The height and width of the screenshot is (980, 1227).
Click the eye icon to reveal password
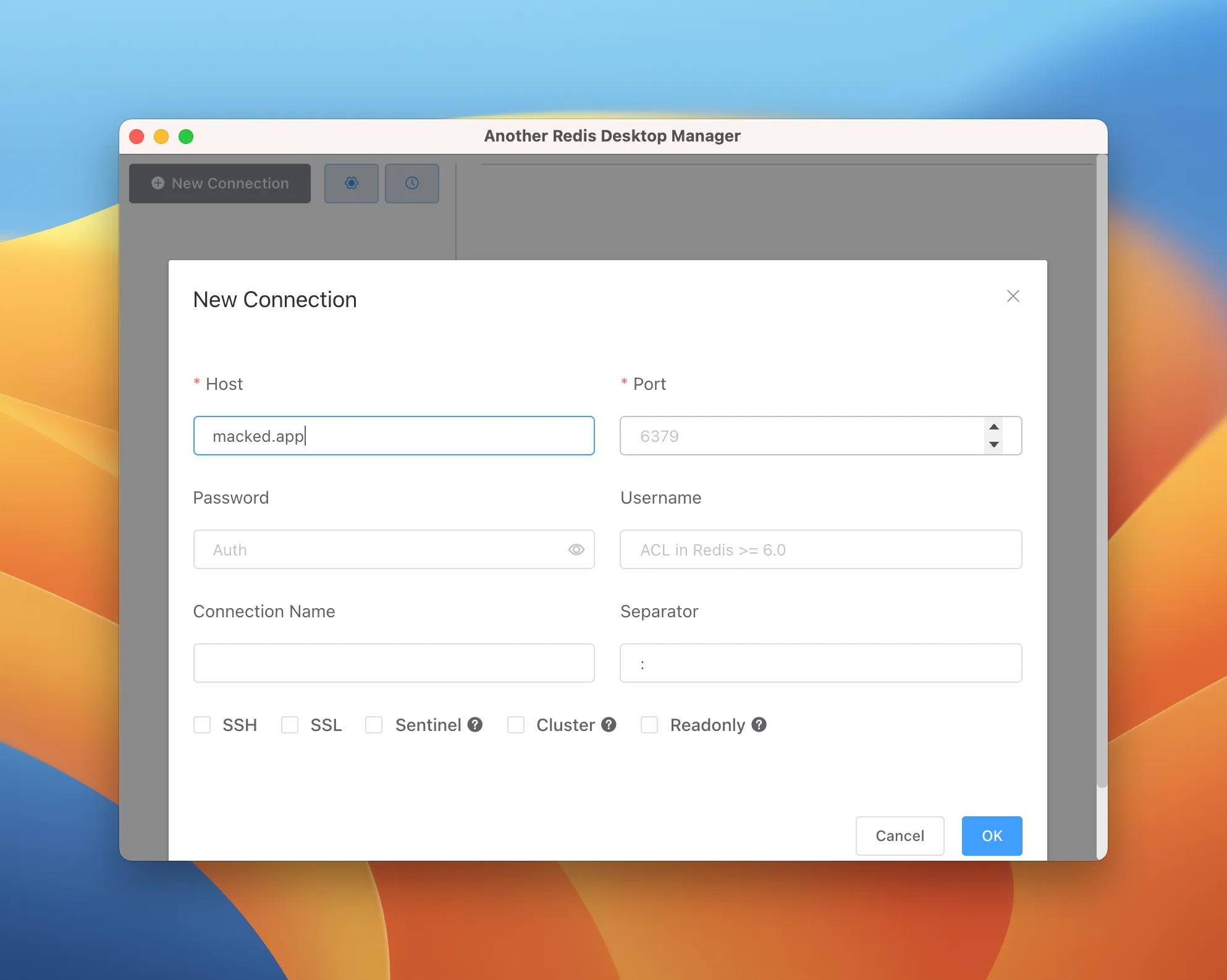pos(576,549)
